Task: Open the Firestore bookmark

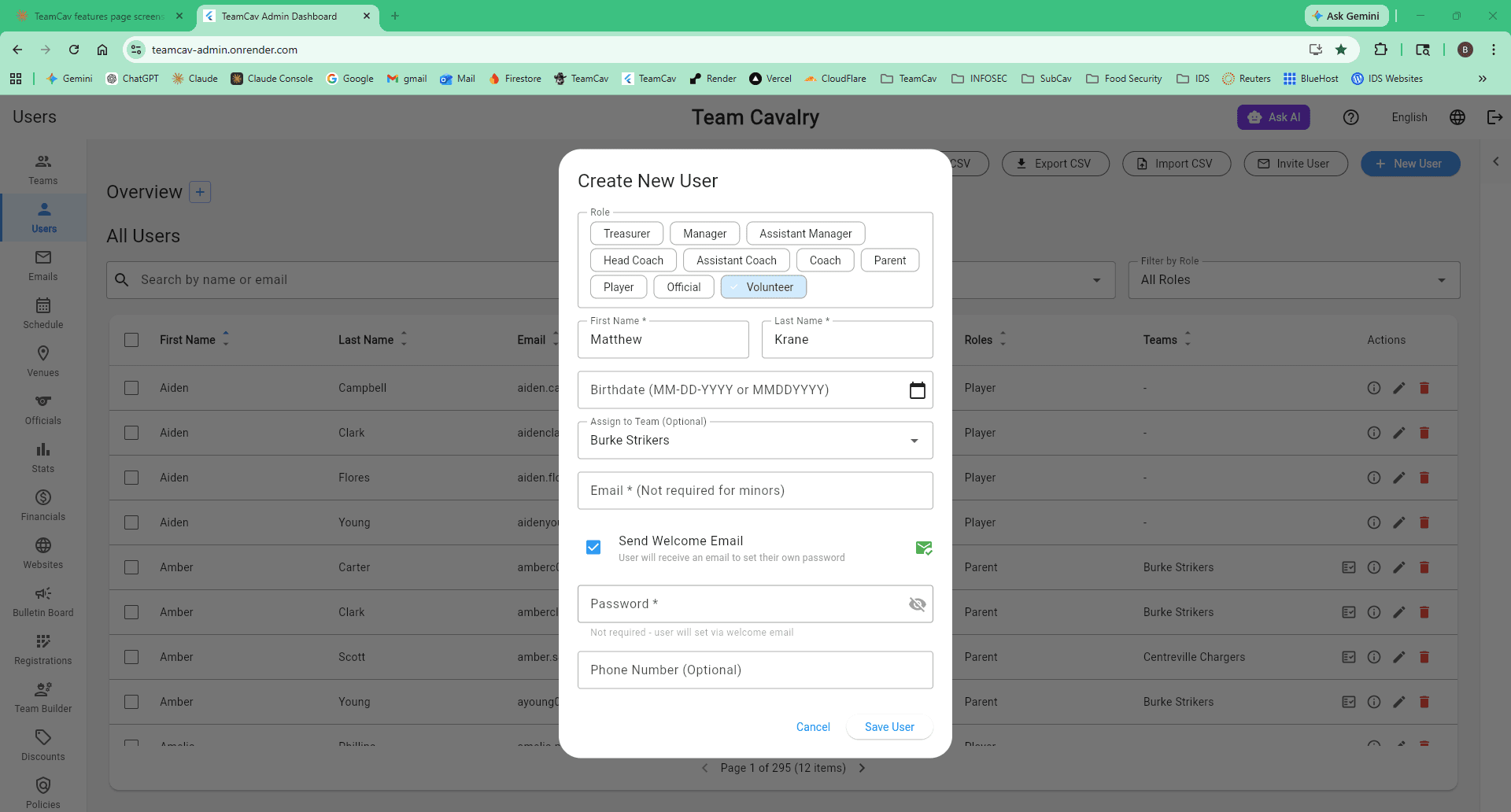Action: [515, 79]
